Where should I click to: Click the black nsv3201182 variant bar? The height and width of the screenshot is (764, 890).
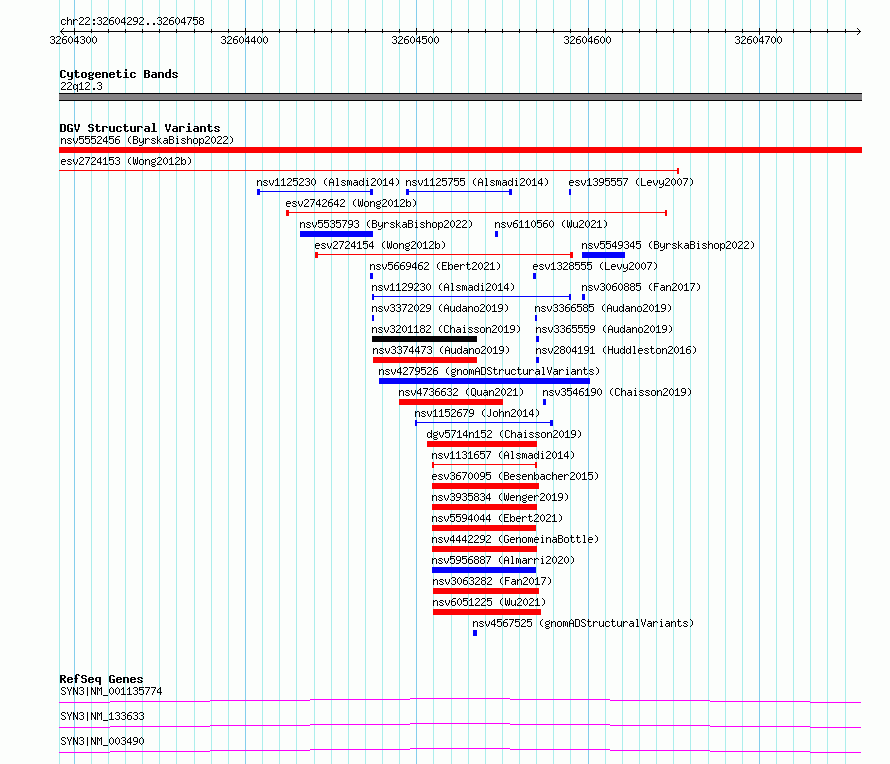[425, 339]
